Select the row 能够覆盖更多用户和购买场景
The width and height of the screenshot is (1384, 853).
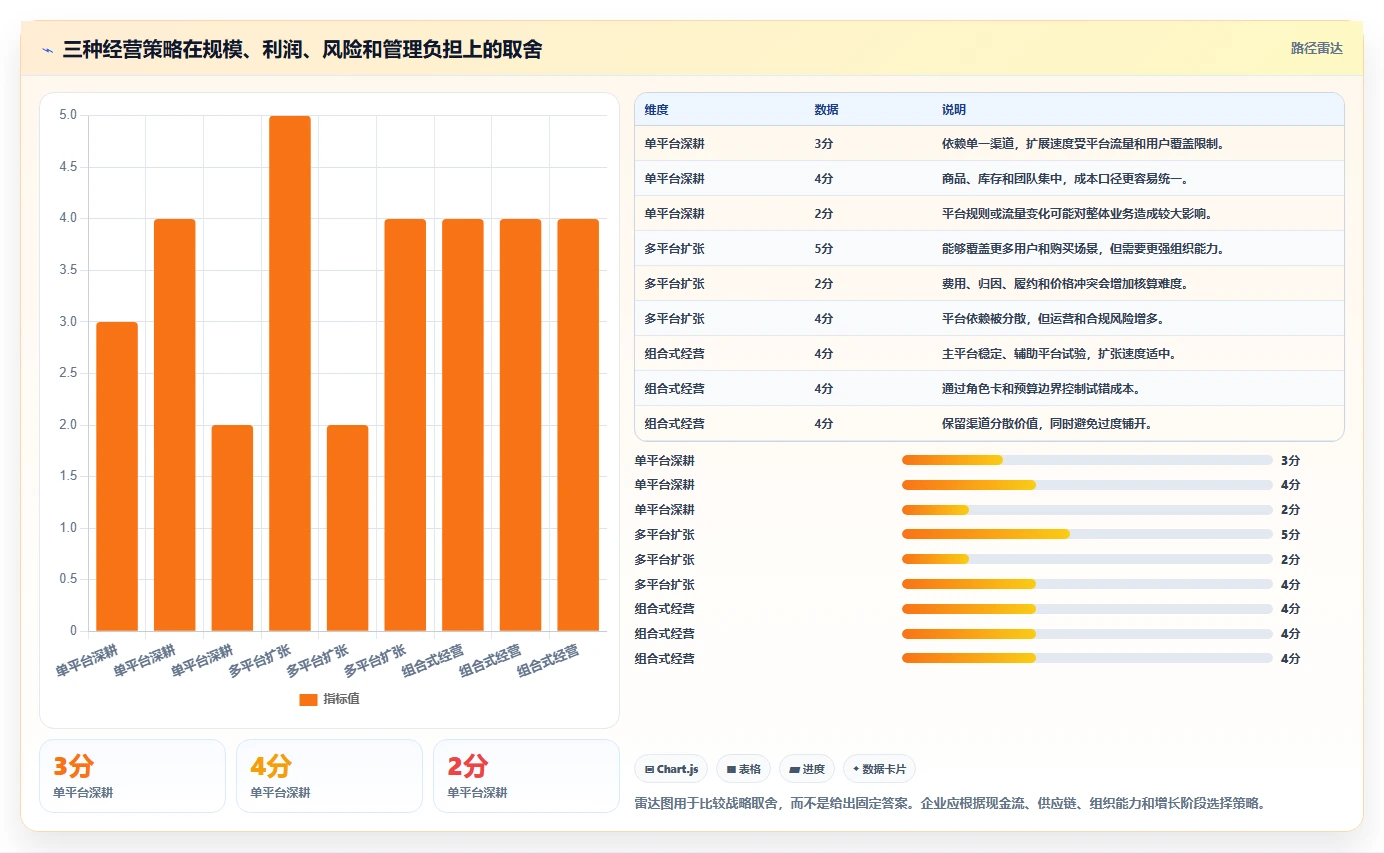(989, 248)
